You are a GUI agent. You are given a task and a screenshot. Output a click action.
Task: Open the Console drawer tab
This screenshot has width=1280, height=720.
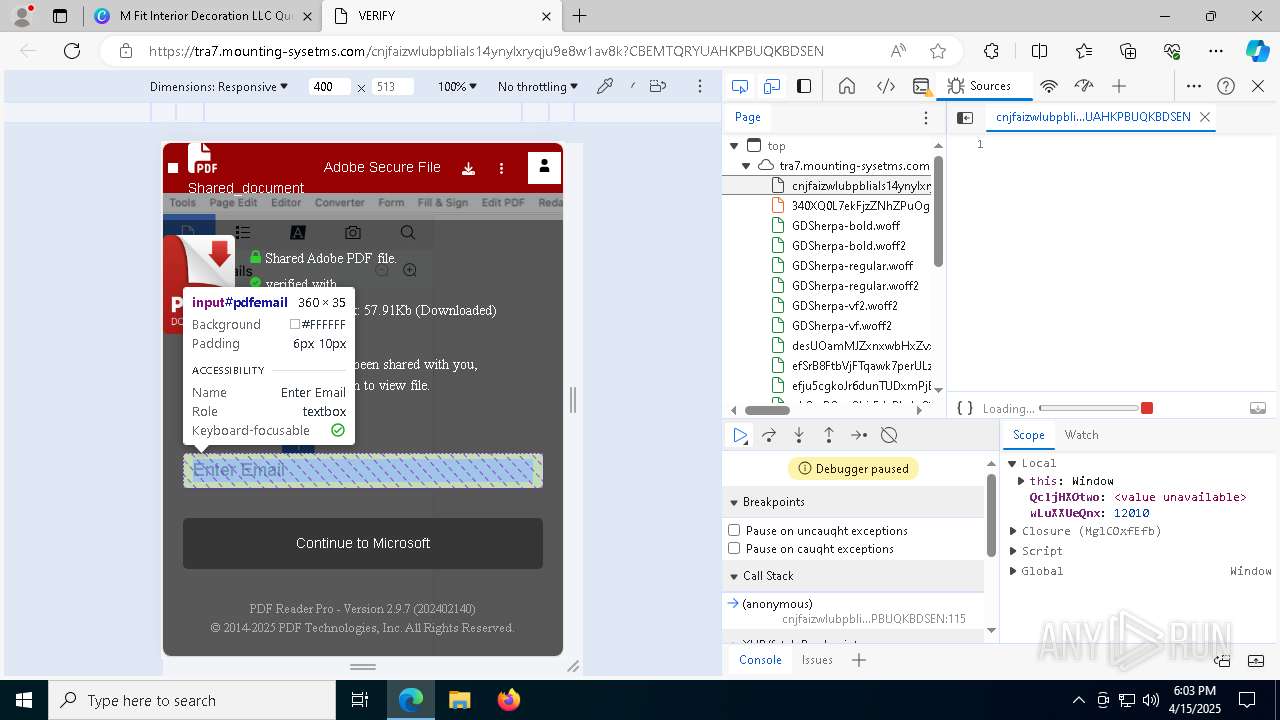click(x=760, y=660)
